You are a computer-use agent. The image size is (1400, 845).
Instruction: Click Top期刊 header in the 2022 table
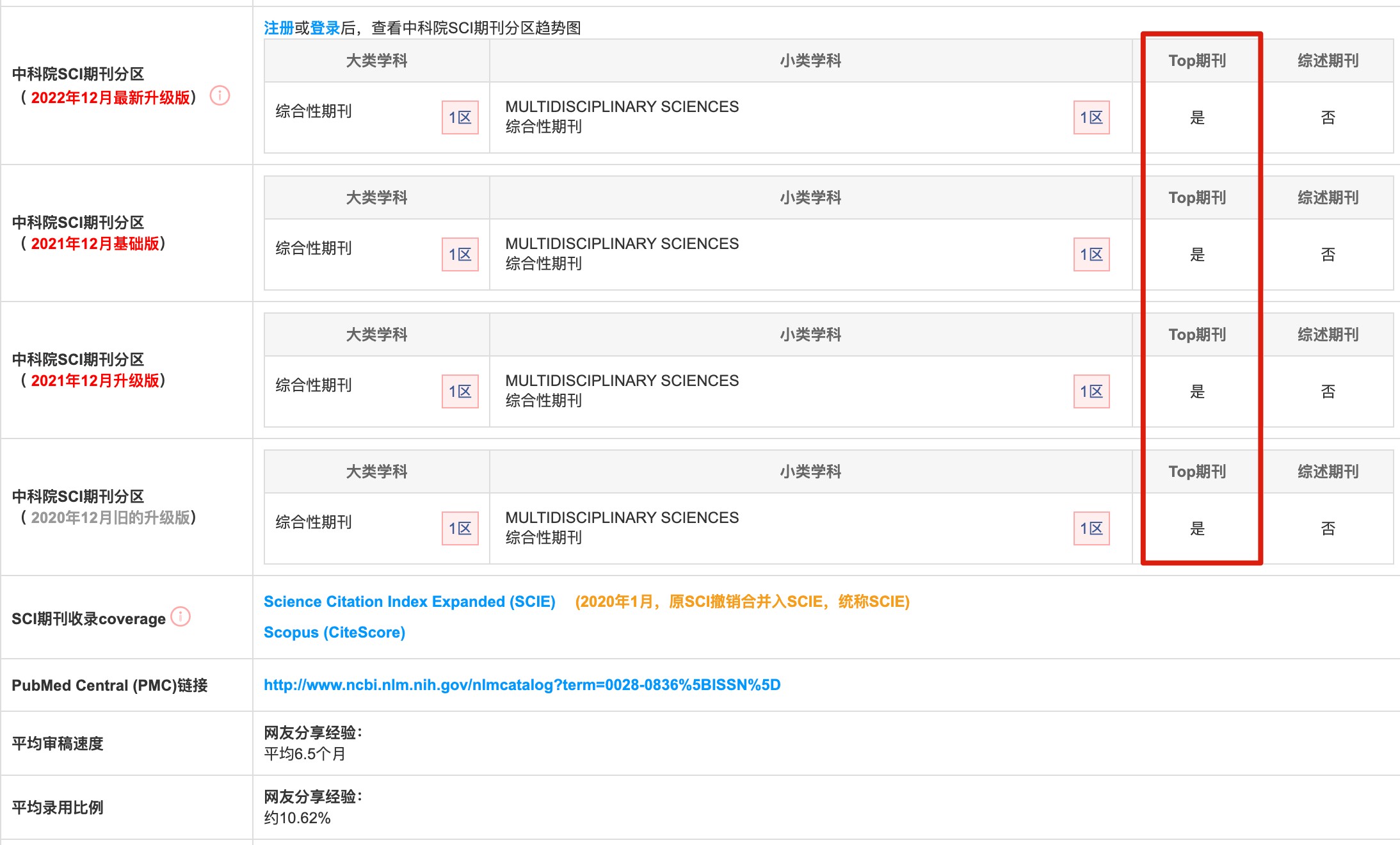[x=1197, y=61]
